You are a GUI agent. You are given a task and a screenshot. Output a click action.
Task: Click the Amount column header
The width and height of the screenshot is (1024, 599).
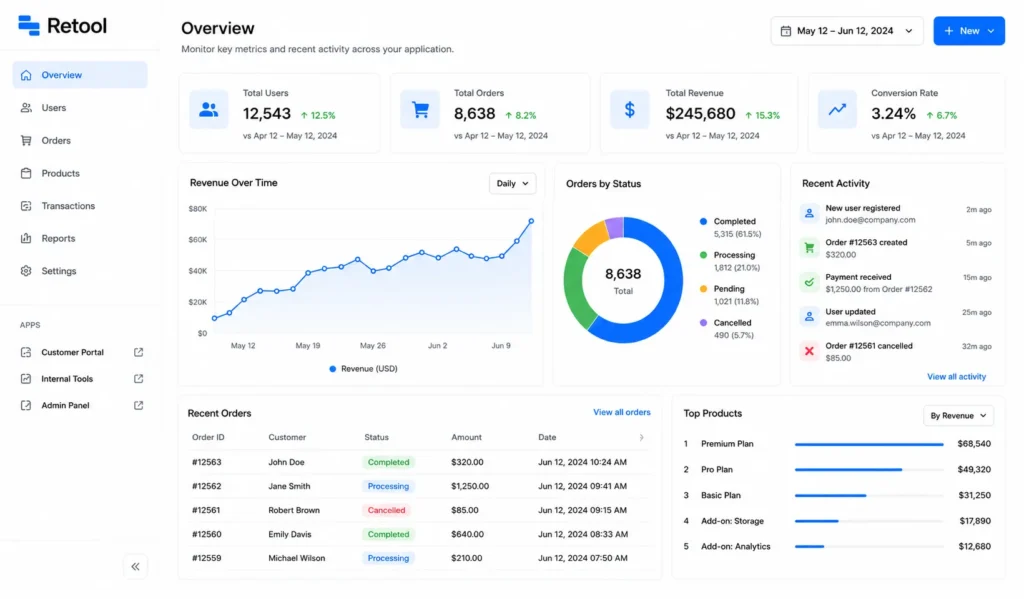pos(466,438)
